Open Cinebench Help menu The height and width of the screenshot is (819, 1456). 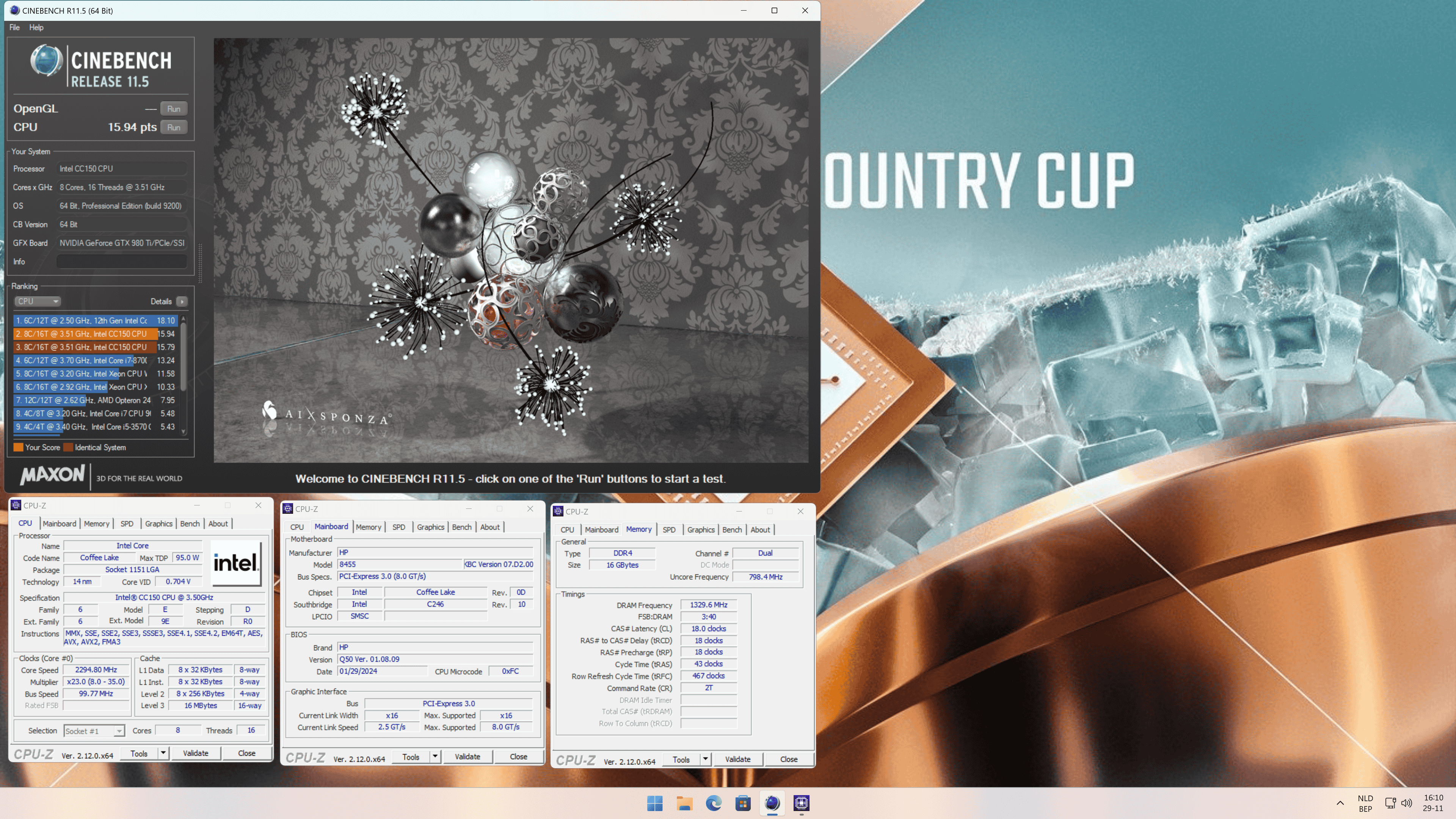point(36,27)
